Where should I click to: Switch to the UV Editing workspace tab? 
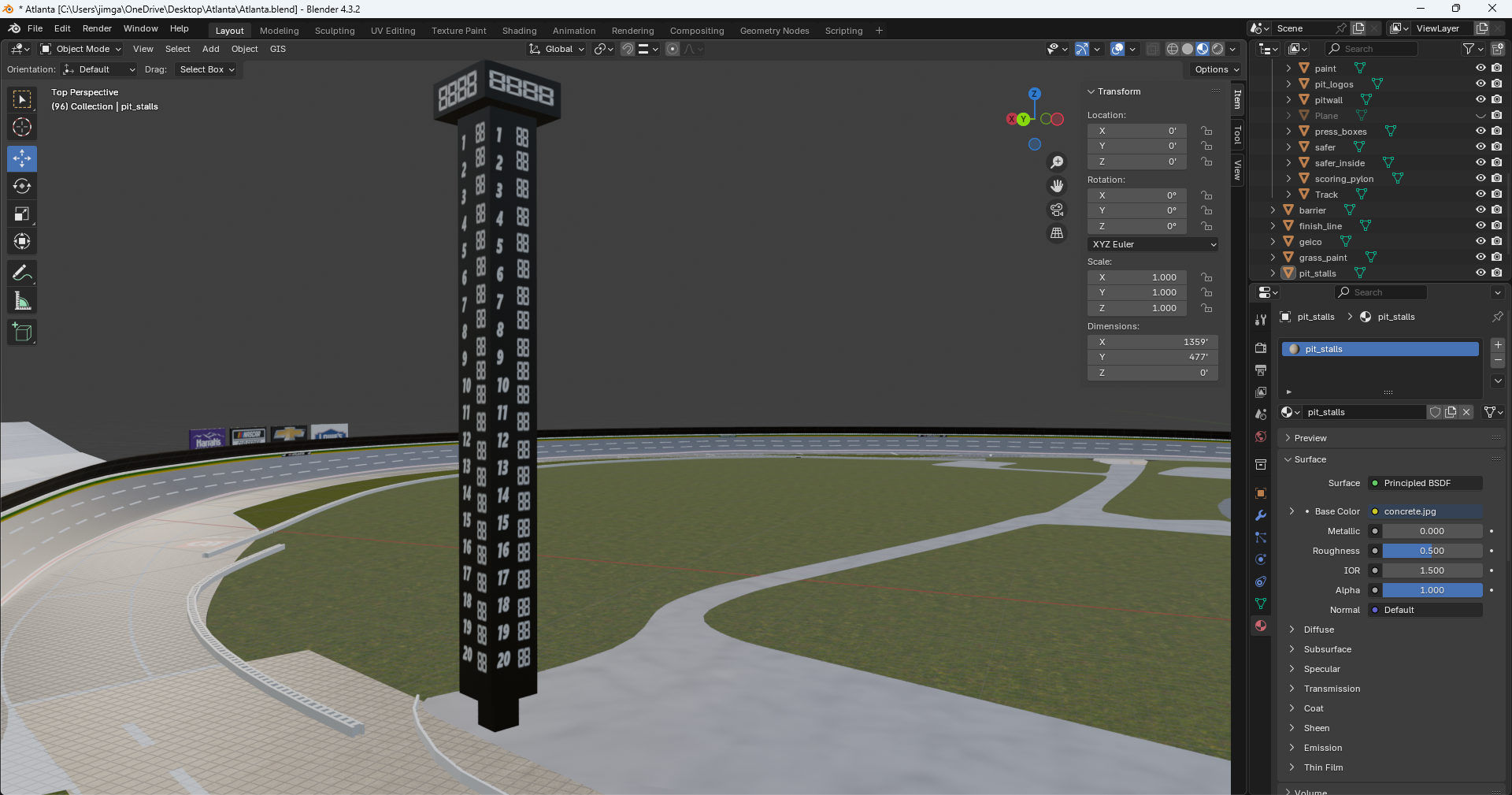[393, 31]
